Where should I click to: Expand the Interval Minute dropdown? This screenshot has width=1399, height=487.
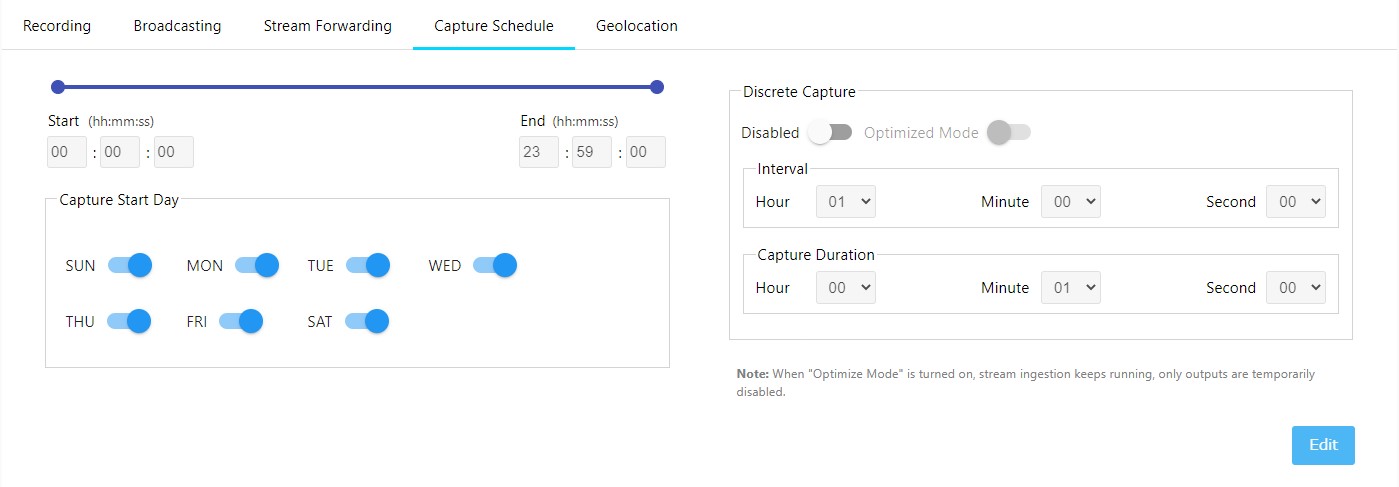1070,201
